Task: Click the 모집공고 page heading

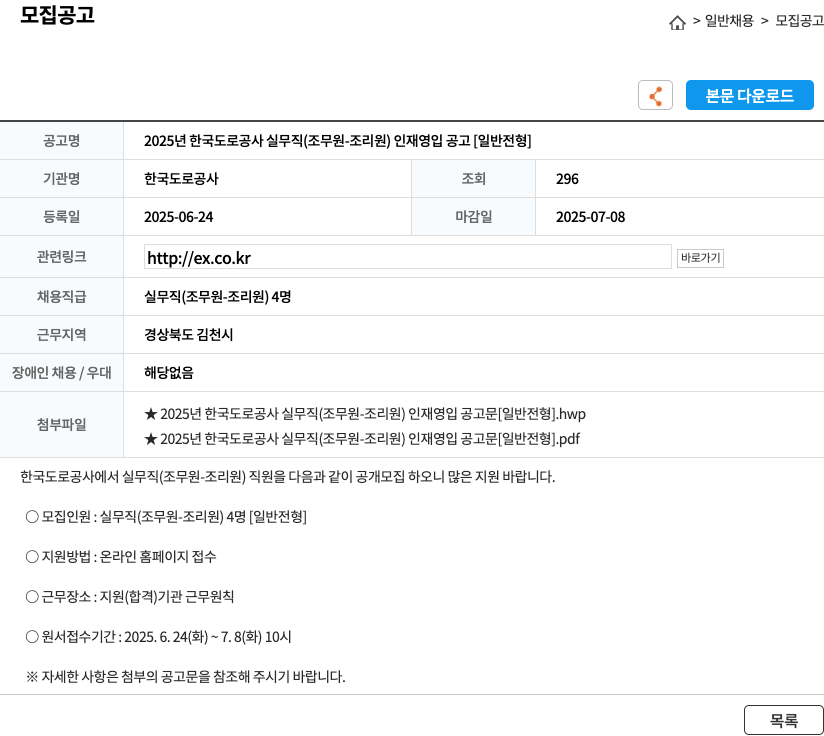Action: pyautogui.click(x=57, y=15)
